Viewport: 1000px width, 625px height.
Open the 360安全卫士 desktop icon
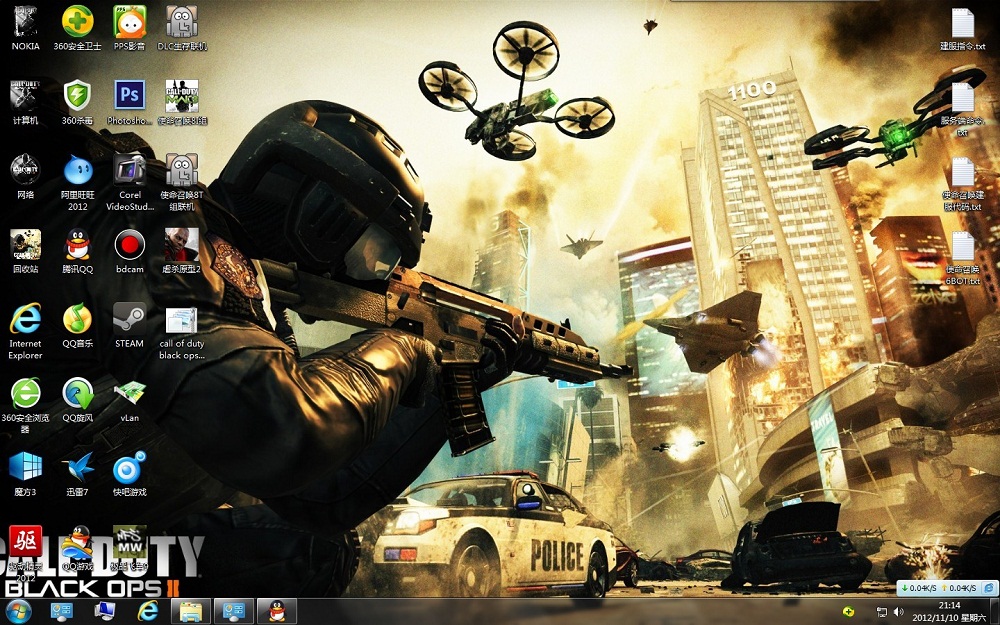click(x=78, y=21)
